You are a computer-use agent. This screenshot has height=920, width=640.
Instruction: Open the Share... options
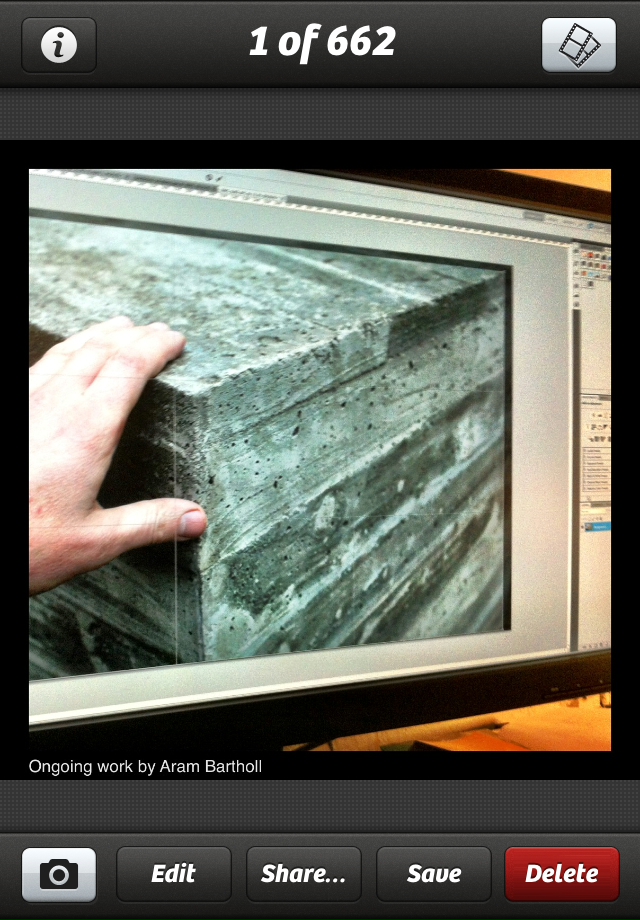tap(304, 874)
